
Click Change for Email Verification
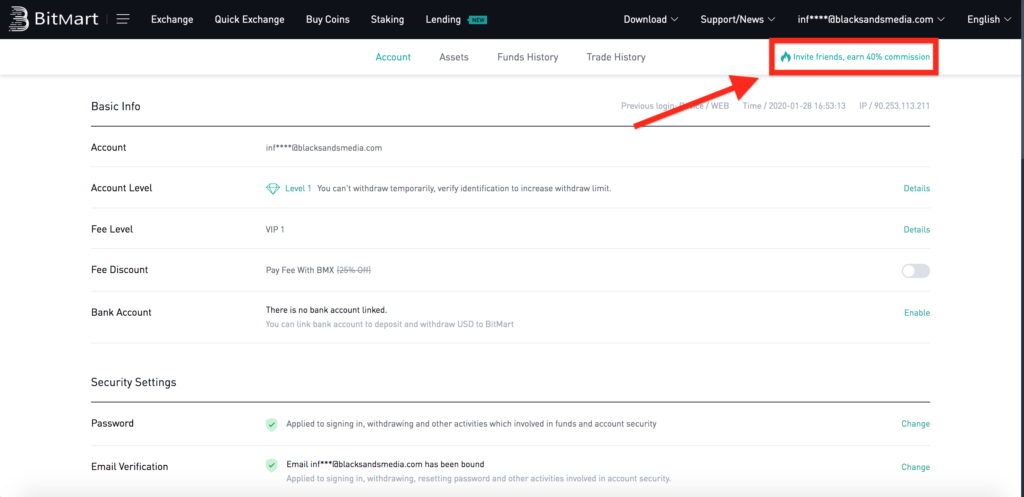[x=916, y=467]
